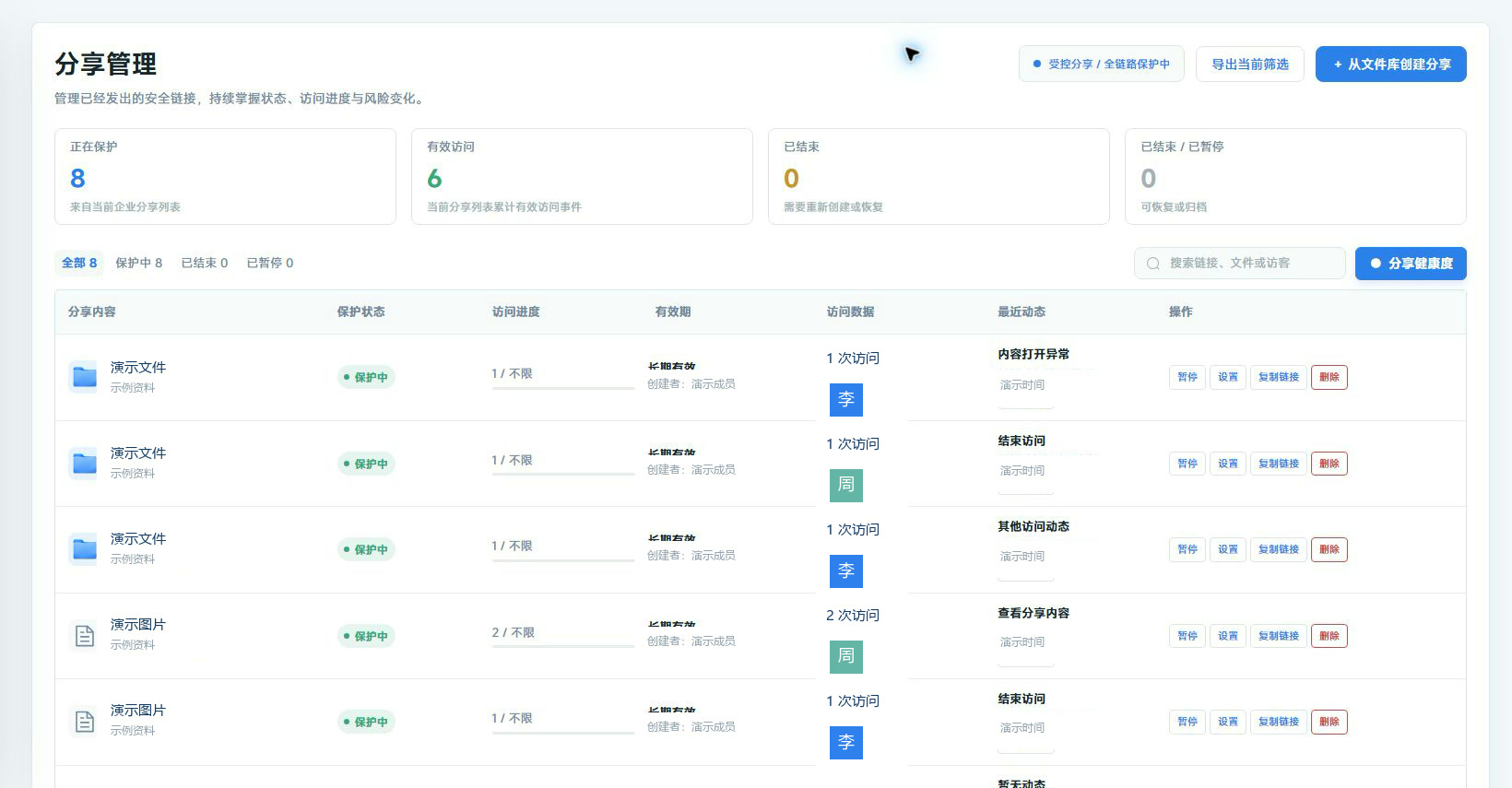Click the 正在保护 stat card
This screenshot has width=1512, height=788.
(x=225, y=176)
